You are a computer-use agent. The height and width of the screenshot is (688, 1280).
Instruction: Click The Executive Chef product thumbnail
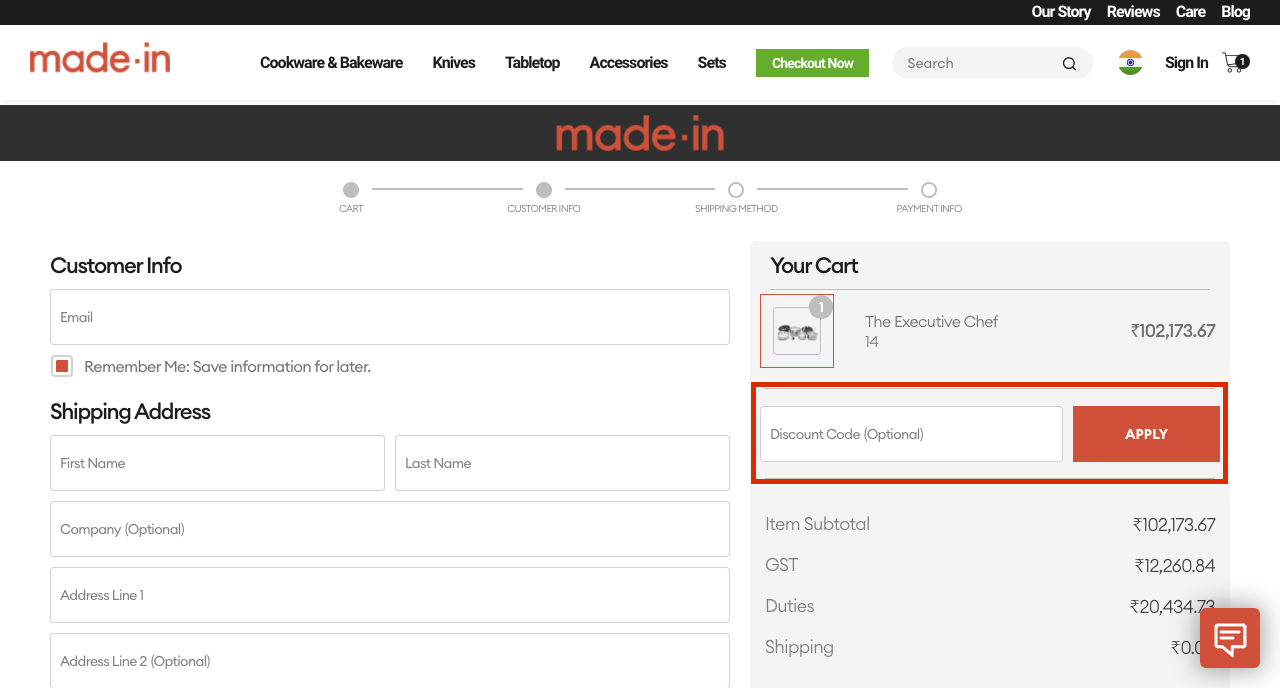797,331
